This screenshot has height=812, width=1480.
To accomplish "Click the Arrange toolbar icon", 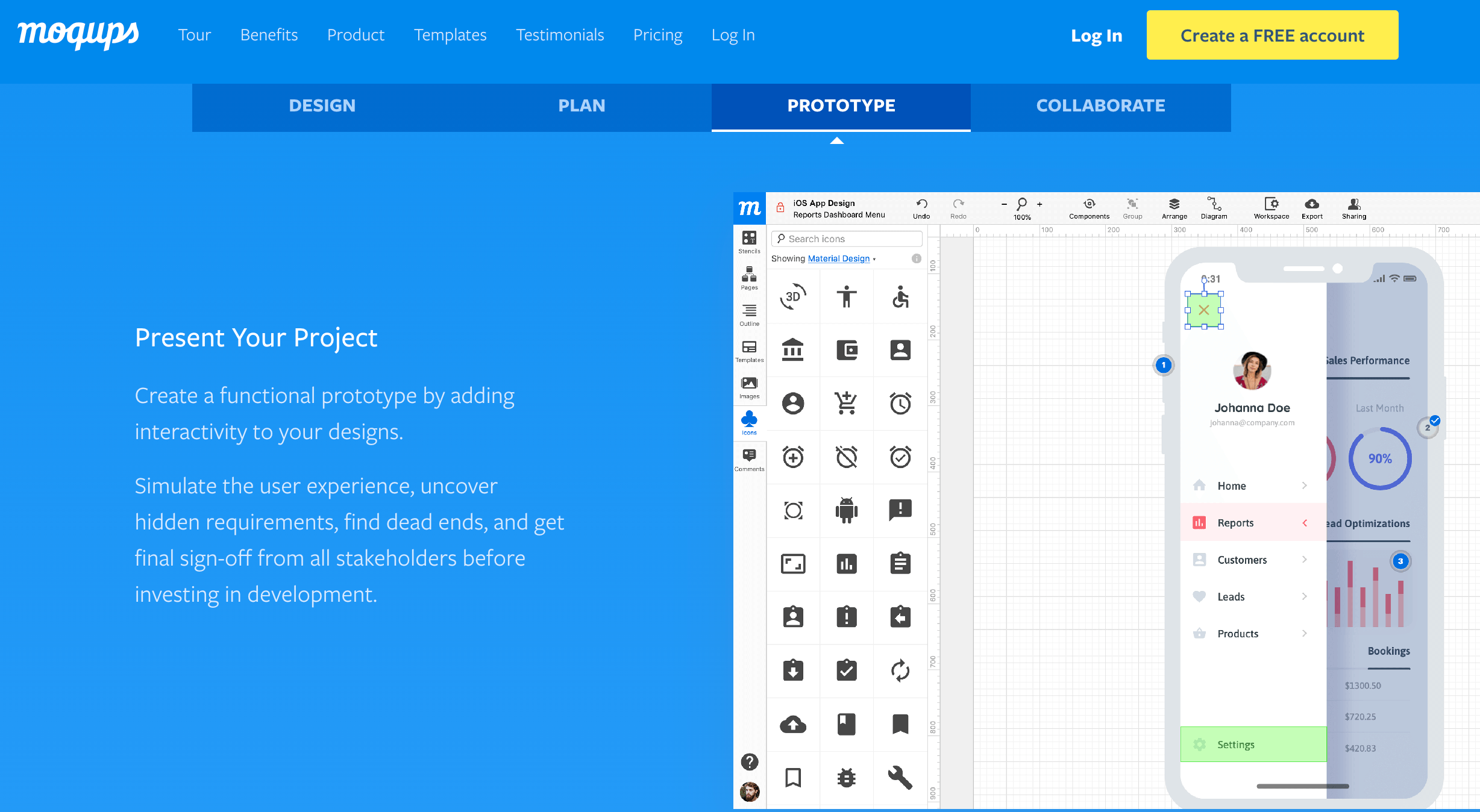I will tap(1174, 208).
